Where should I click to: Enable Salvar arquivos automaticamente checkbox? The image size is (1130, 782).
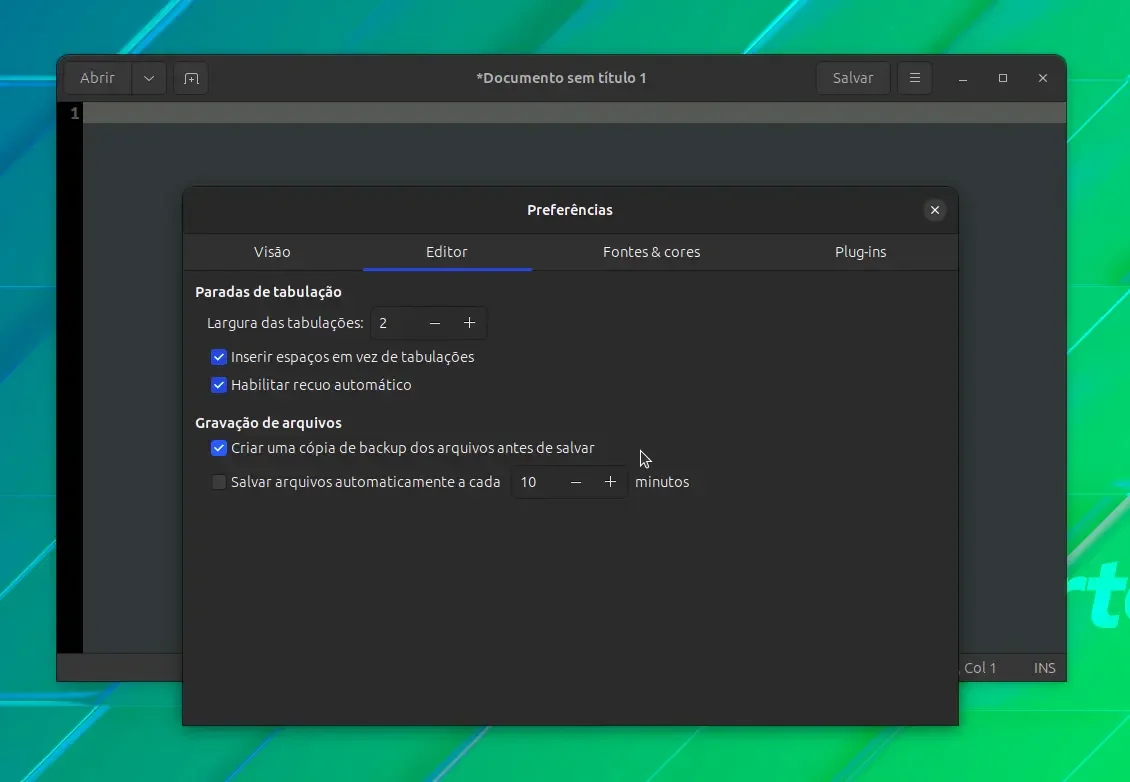pyautogui.click(x=218, y=482)
